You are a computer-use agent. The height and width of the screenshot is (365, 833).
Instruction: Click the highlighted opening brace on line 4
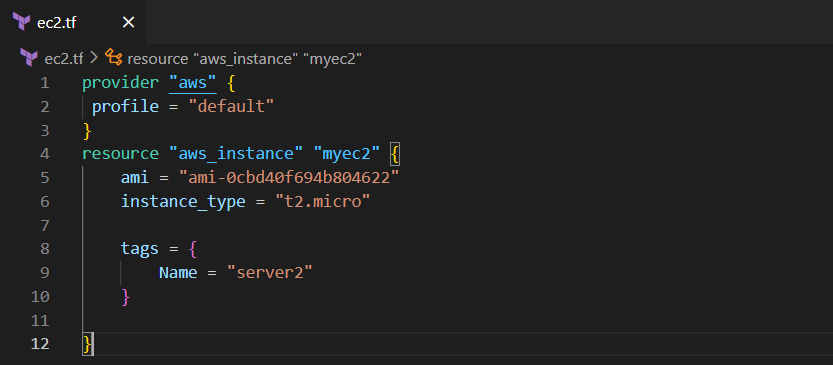395,154
